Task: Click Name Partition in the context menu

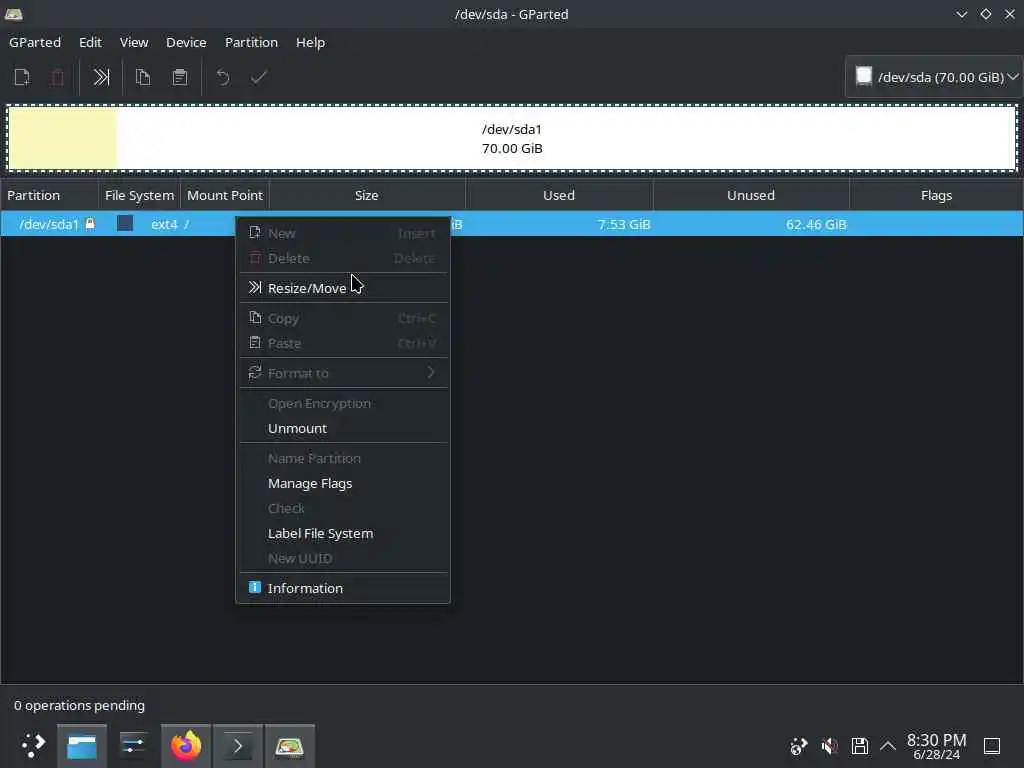Action: tap(343, 458)
